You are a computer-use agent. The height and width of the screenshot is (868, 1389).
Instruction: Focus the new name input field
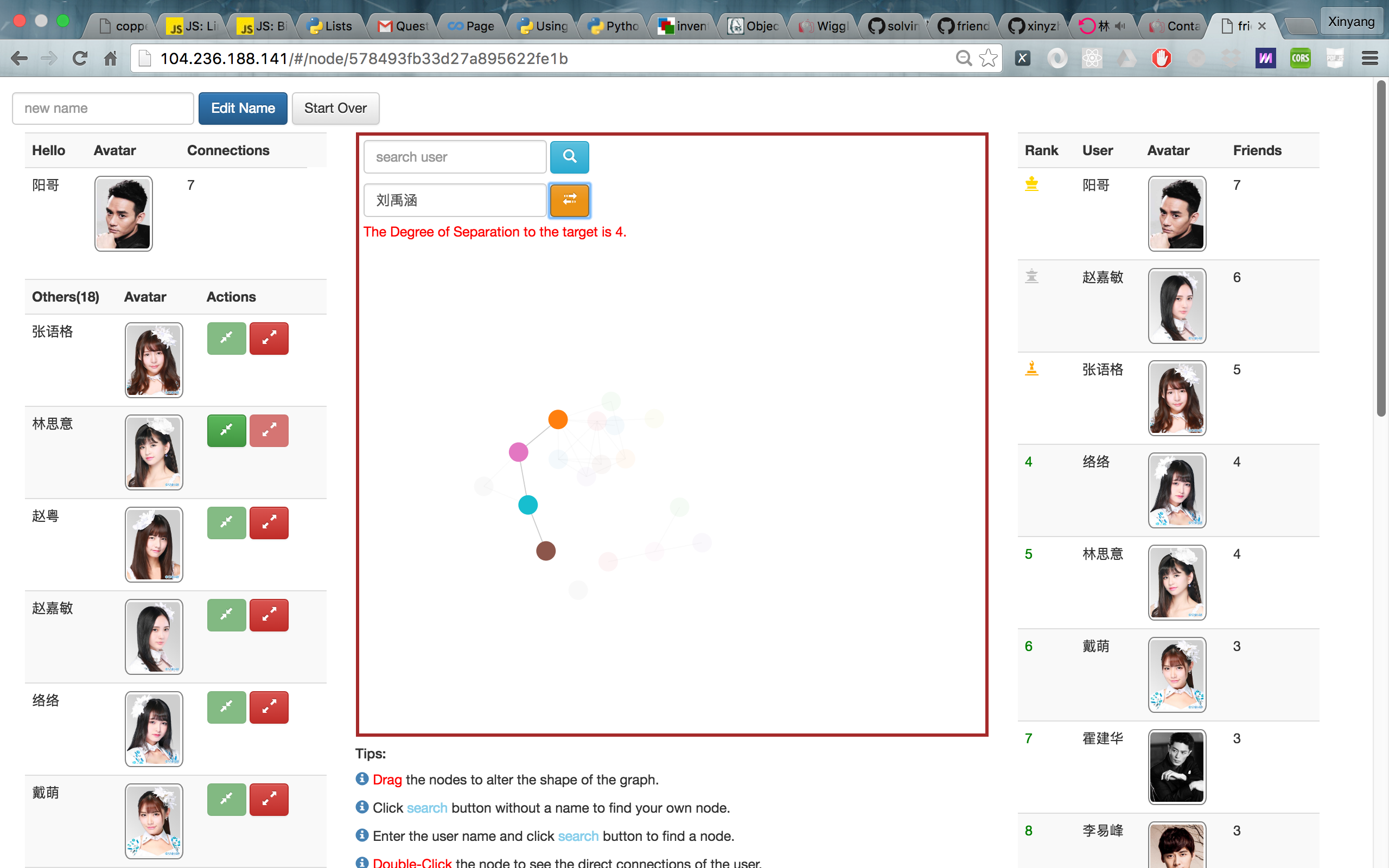103,108
